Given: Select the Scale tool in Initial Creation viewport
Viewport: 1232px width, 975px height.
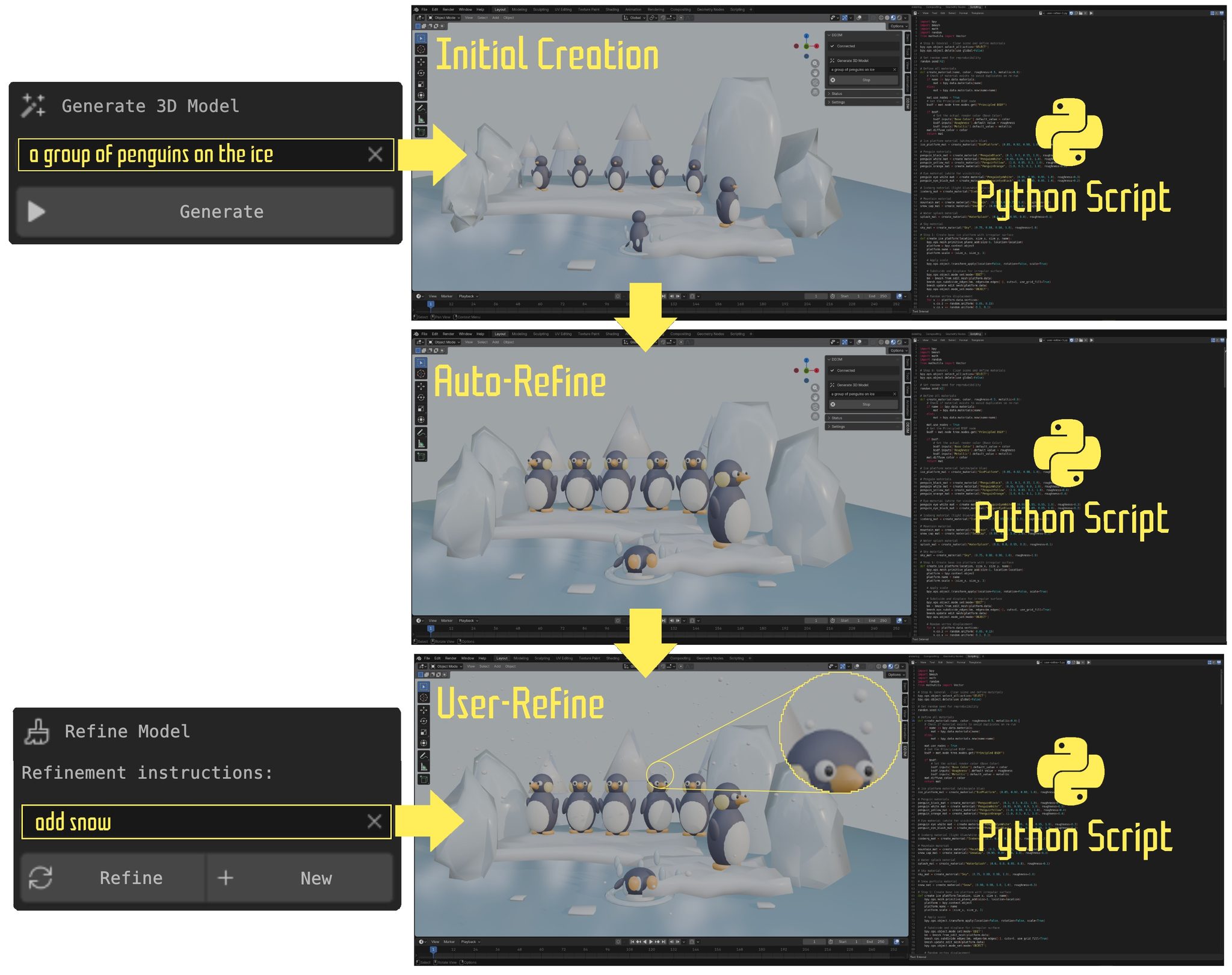Looking at the screenshot, I should click(421, 84).
